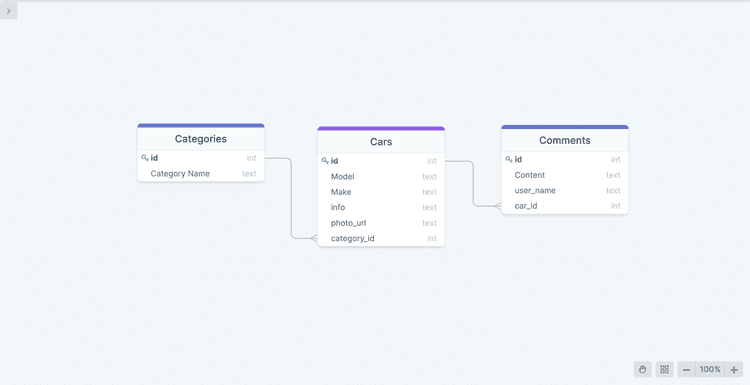Click the key icon in Categories table

(x=144, y=157)
